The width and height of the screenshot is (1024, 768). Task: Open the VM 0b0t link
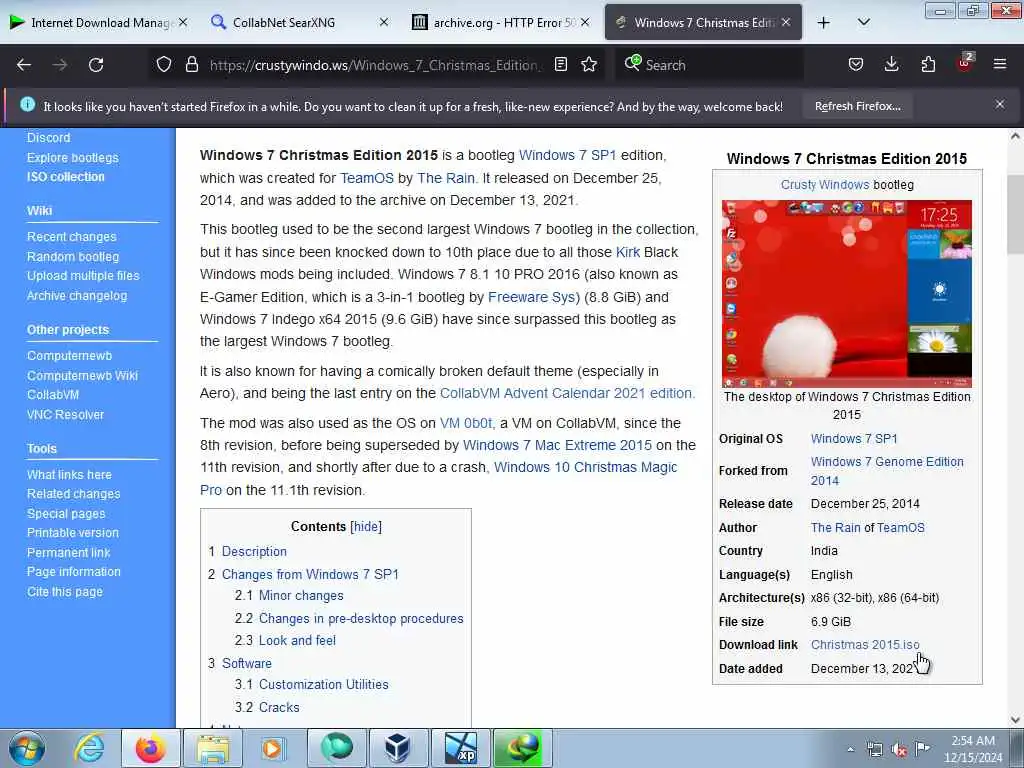tap(466, 423)
